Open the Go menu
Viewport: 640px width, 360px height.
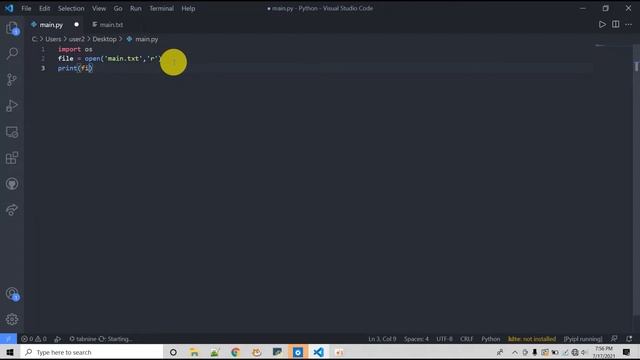pyautogui.click(x=118, y=8)
